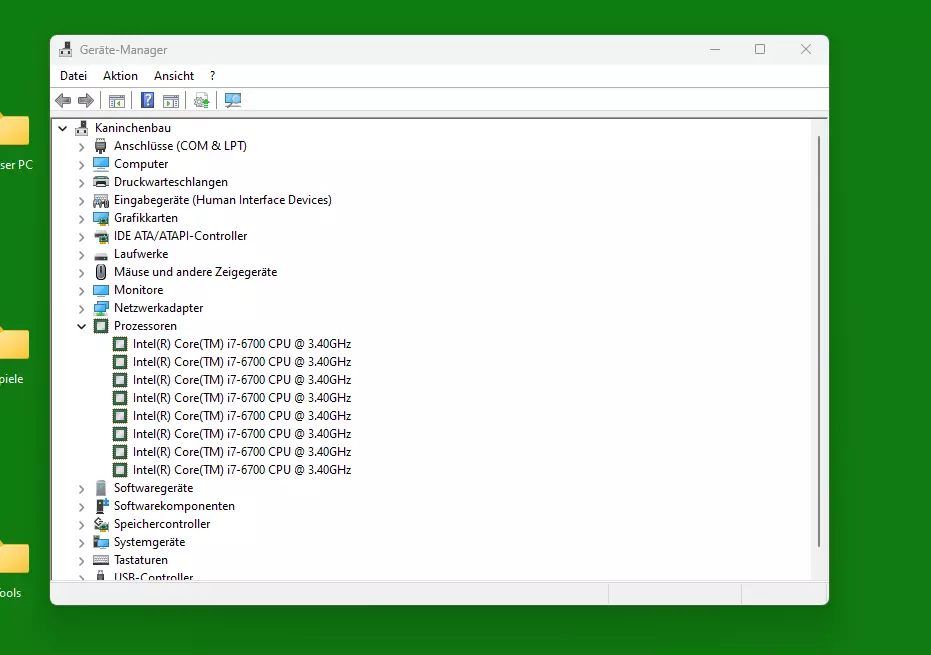Select the Grafikkarten display adapter icon
Screen dimensions: 931x655
click(101, 218)
